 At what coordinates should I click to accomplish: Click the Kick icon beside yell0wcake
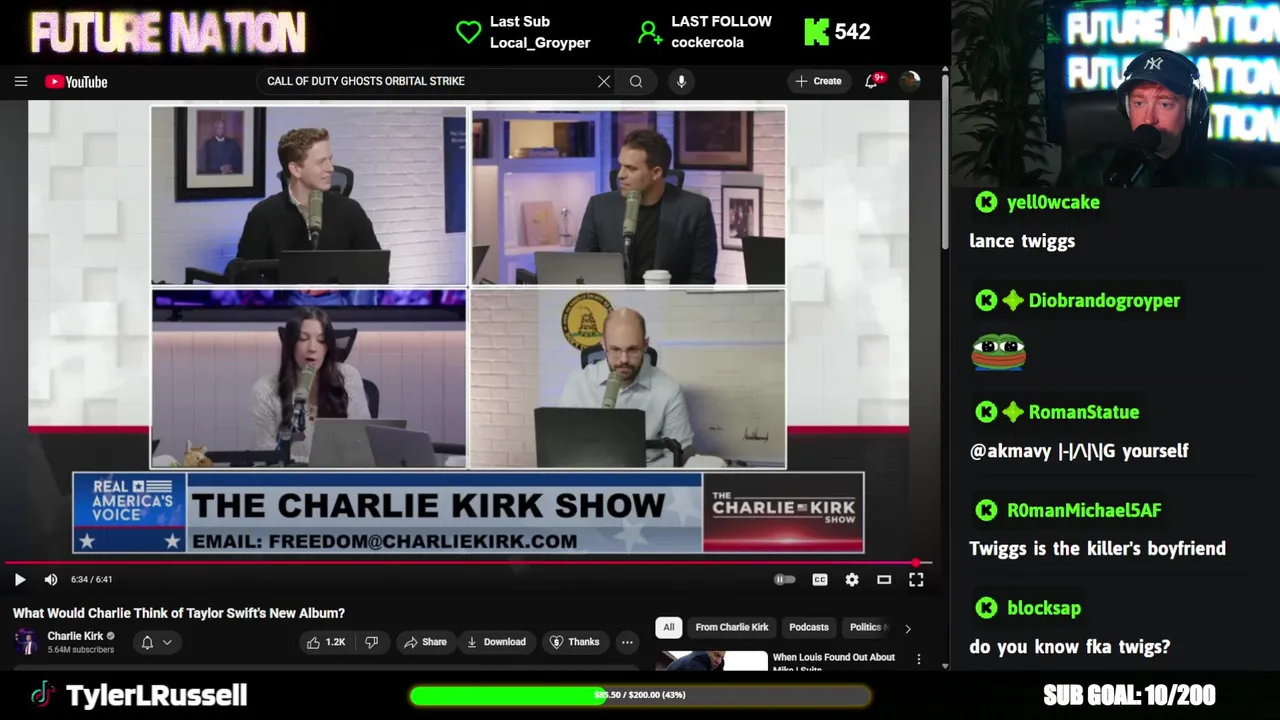pos(986,202)
